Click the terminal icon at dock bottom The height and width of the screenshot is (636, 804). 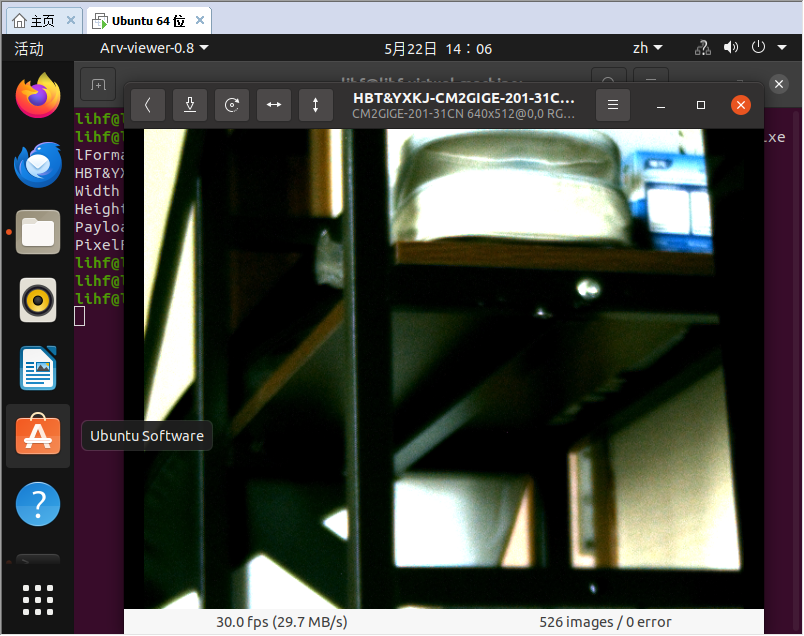pyautogui.click(x=38, y=560)
